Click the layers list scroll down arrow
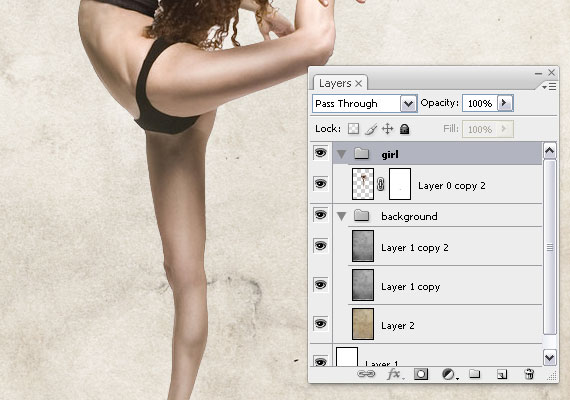Screen dimensions: 570x400 pos(550,357)
